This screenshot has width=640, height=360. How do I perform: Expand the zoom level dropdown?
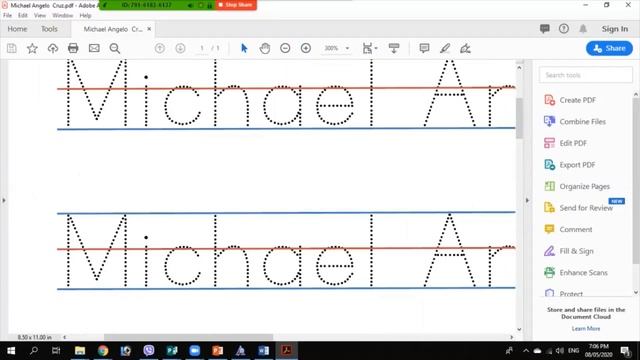347,48
